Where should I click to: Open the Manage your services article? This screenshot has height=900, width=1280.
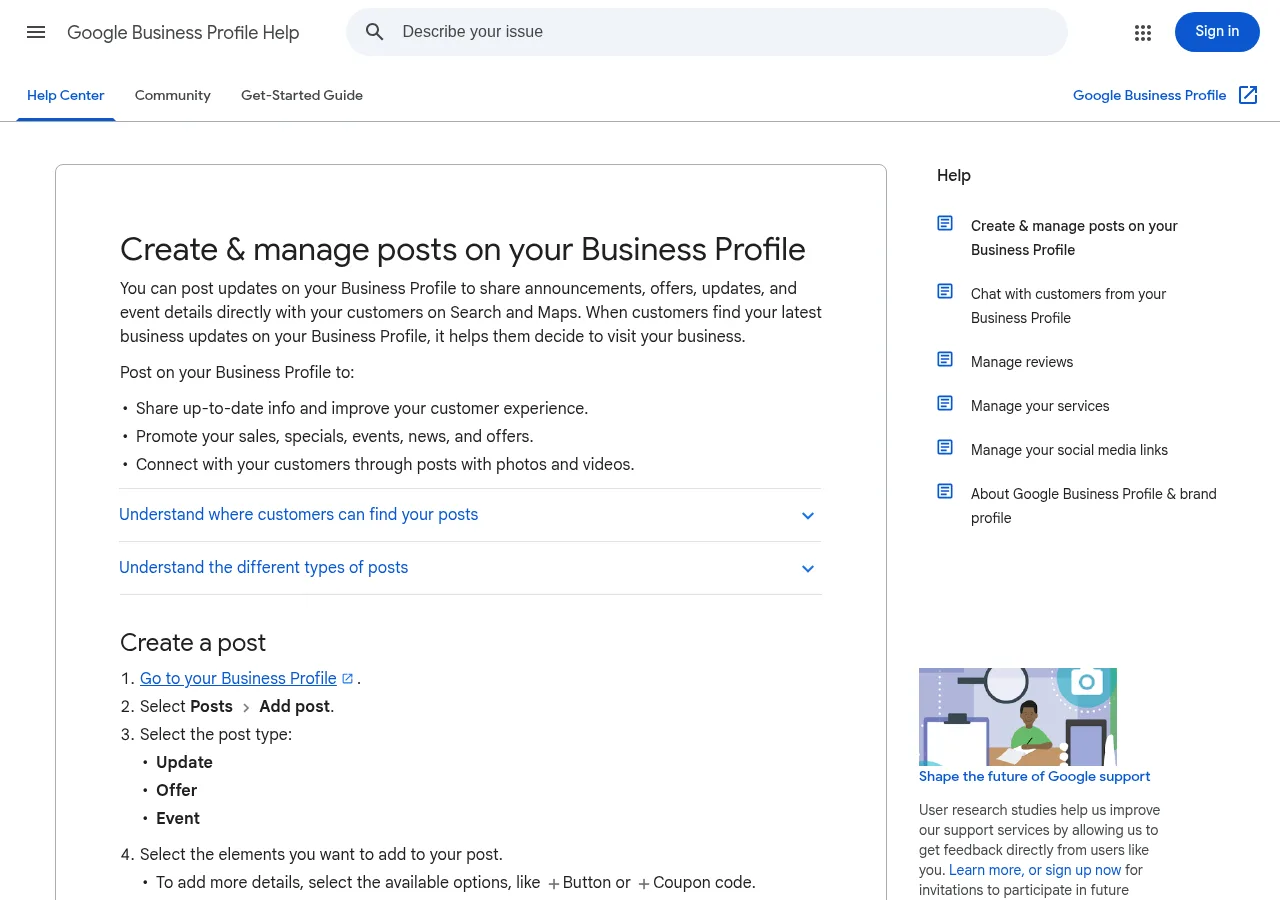[x=1040, y=406]
